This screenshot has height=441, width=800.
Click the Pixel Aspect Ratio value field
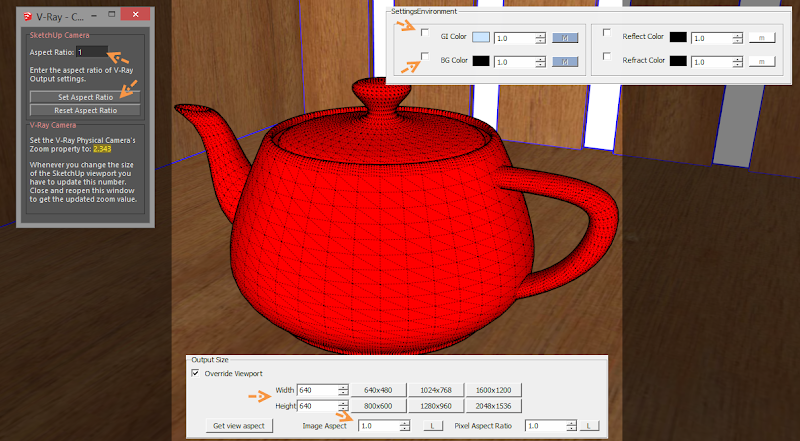(545, 426)
